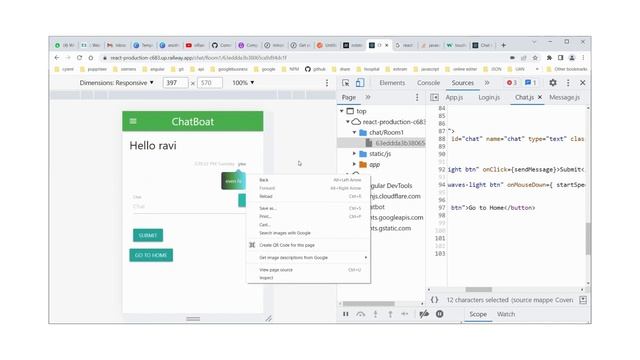Choose Reload from the context menu
The height and width of the screenshot is (360, 640).
tap(309, 196)
